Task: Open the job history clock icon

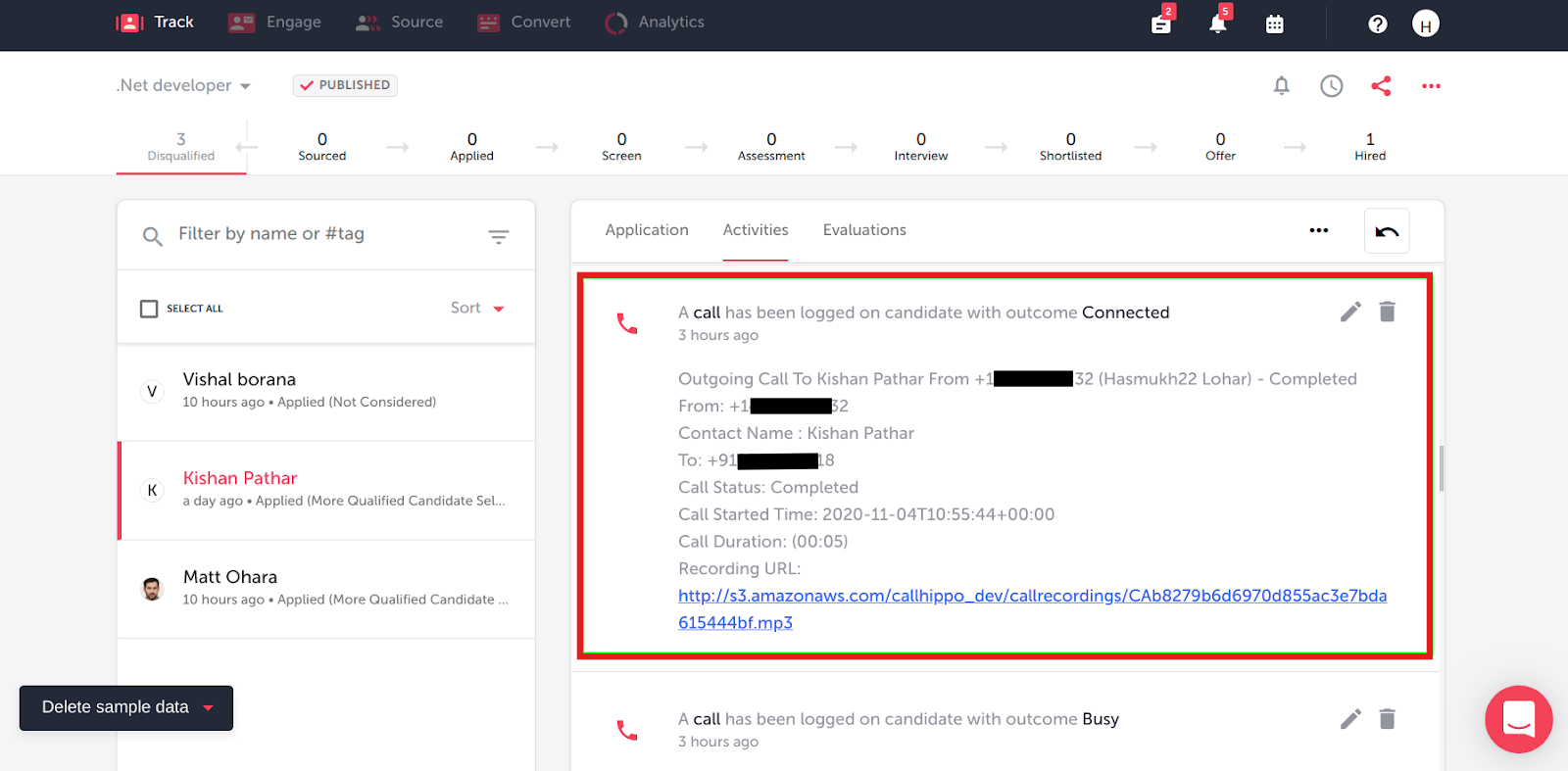Action: 1331,86
